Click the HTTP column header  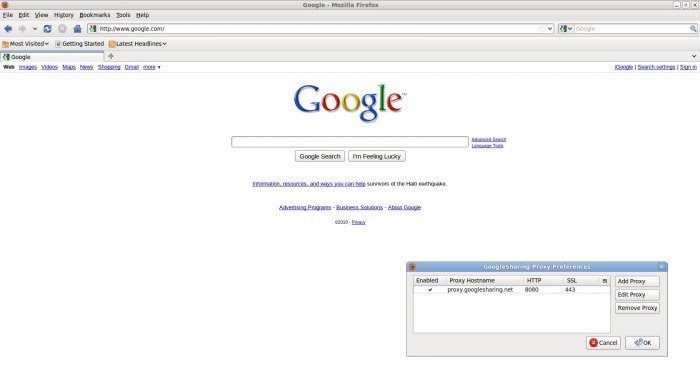(543, 280)
